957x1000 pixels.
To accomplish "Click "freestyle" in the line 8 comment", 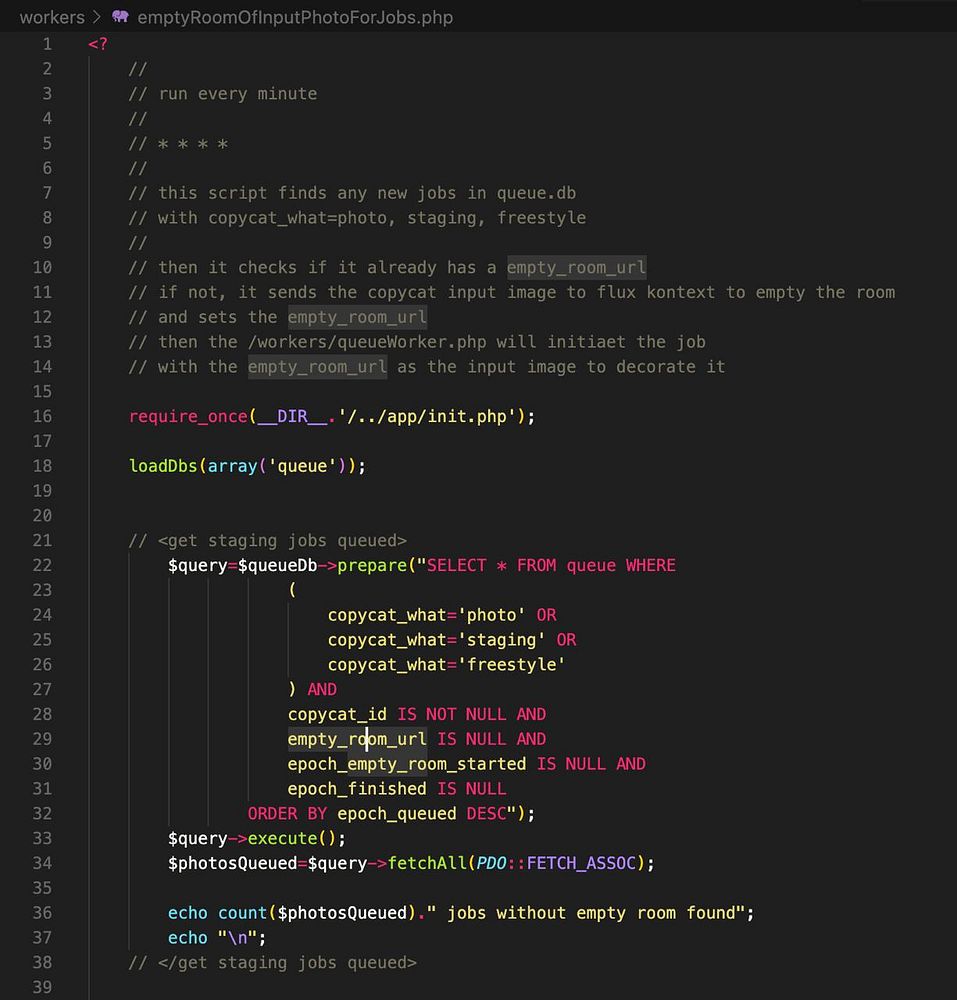I will 541,218.
